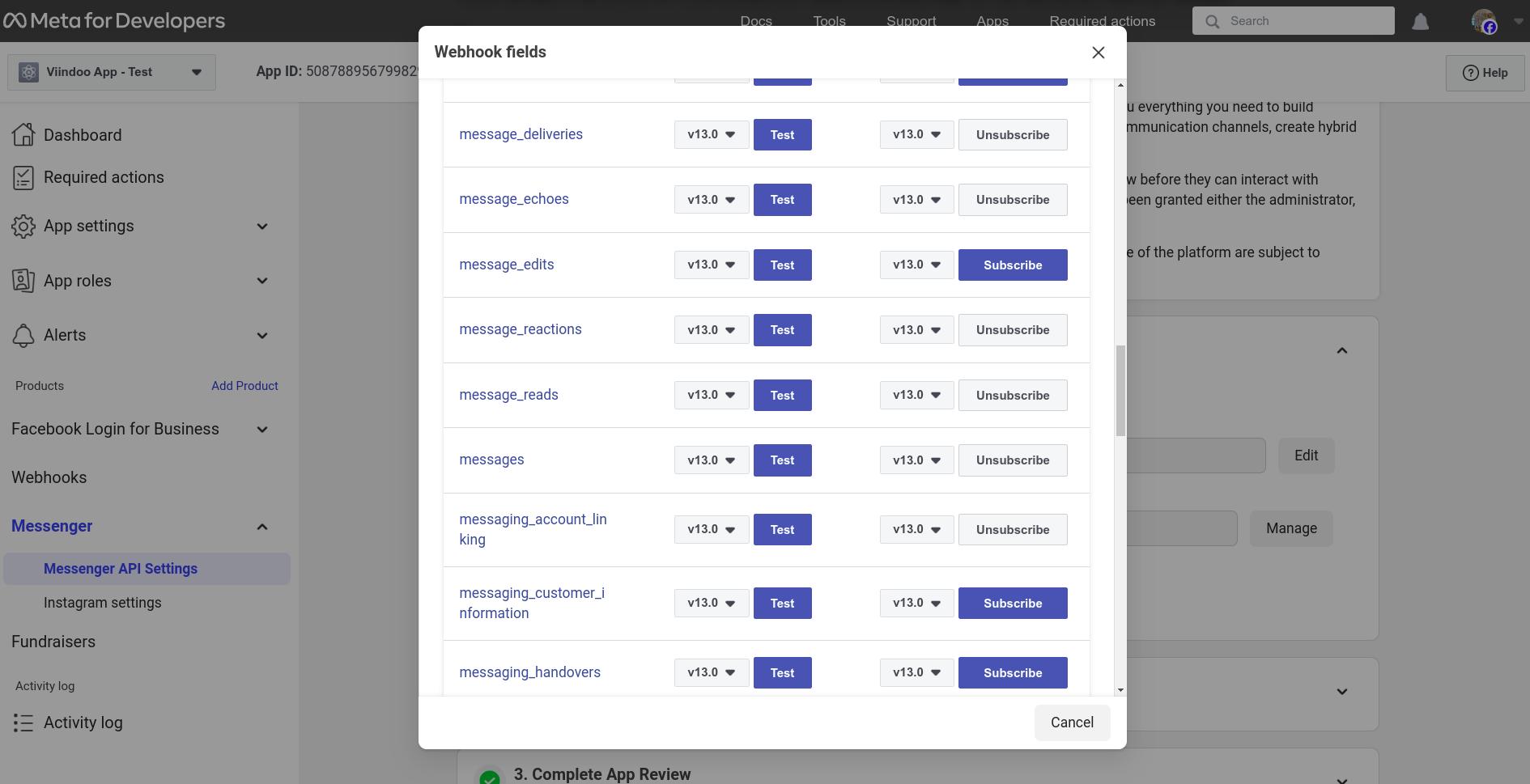This screenshot has height=784, width=1530.
Task: Click the Required actions checklist icon
Action: [23, 178]
